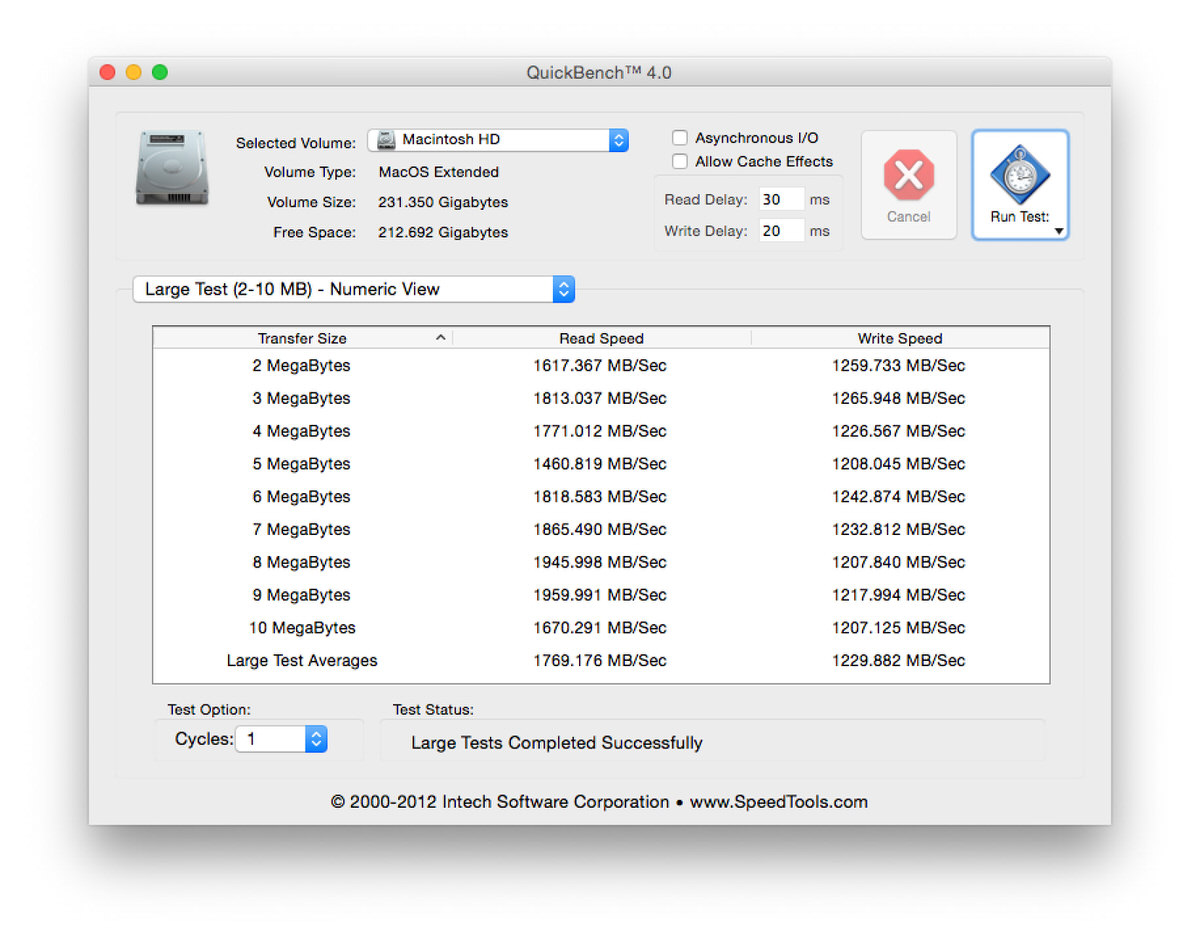Click write speed value 1226.567 MB/Sec
Image resolution: width=1200 pixels, height=945 pixels.
point(899,431)
